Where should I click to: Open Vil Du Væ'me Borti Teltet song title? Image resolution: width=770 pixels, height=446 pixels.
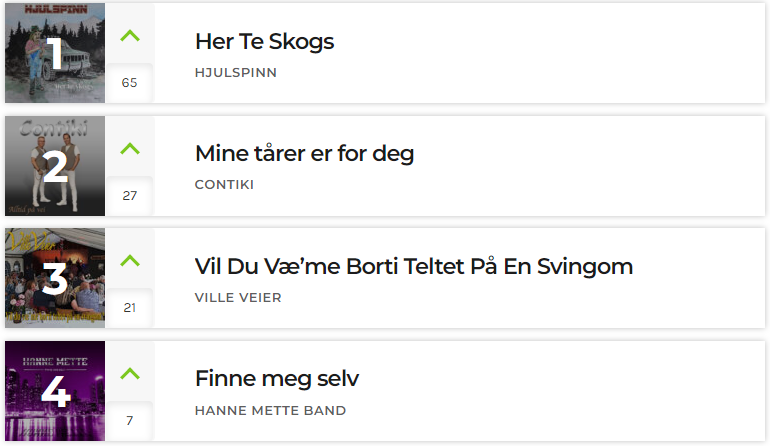pos(414,267)
